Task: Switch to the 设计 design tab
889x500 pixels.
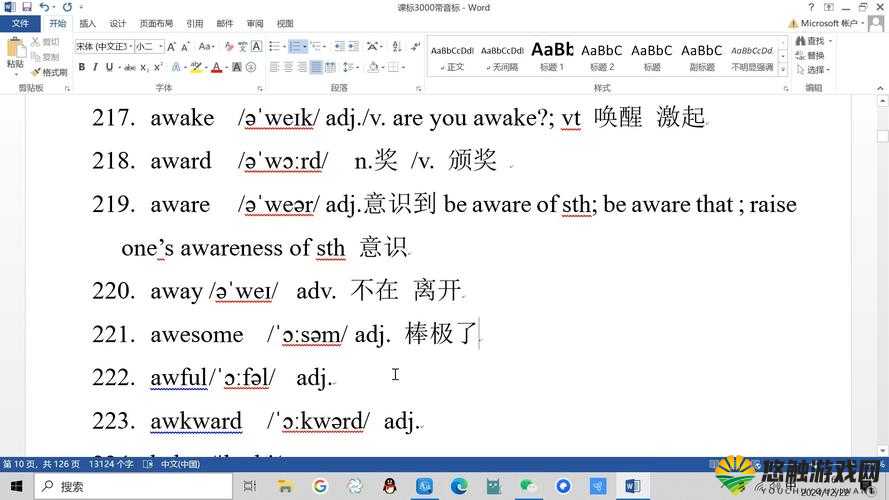Action: 117,23
